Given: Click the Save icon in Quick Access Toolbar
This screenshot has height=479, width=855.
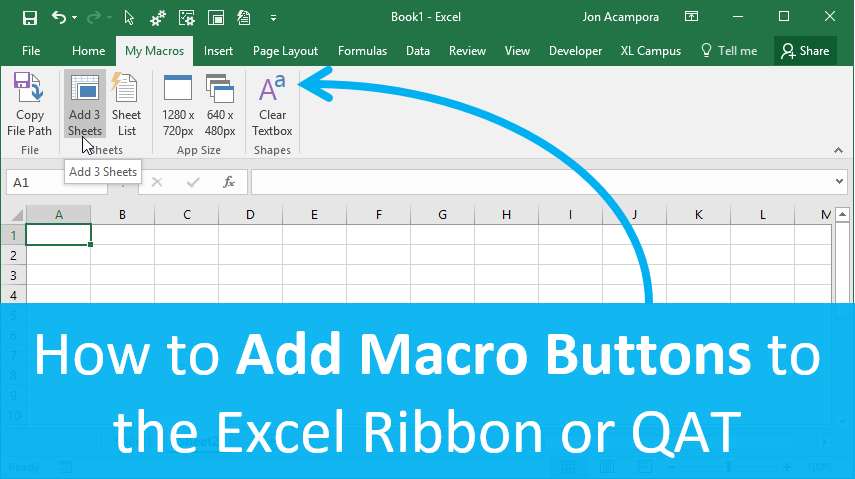Looking at the screenshot, I should (x=29, y=17).
